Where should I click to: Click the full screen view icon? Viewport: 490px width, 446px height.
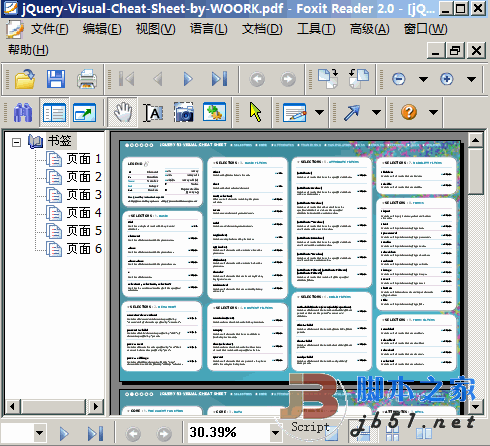84,112
